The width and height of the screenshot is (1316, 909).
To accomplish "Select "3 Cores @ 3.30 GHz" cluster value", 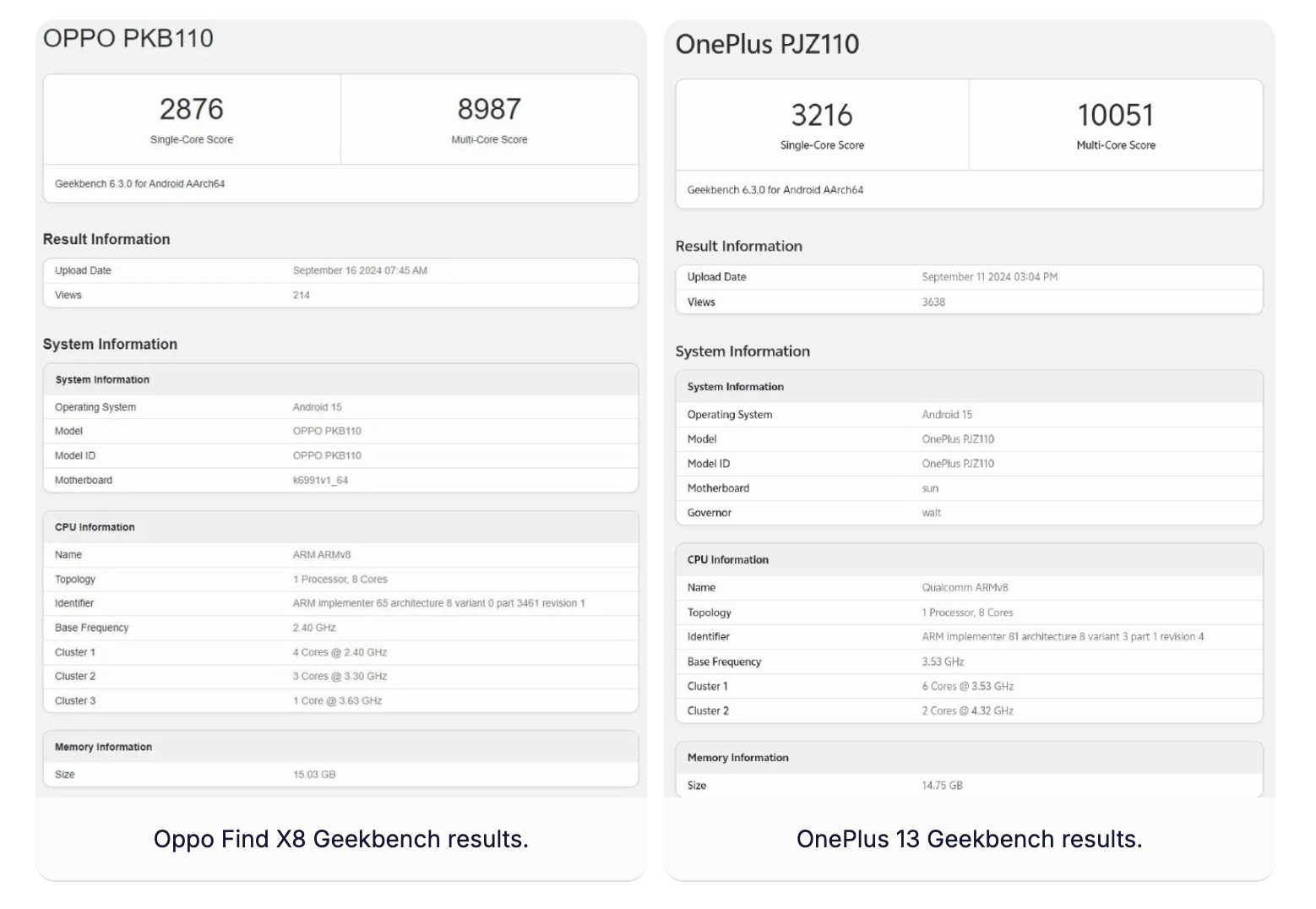I will 340,676.
